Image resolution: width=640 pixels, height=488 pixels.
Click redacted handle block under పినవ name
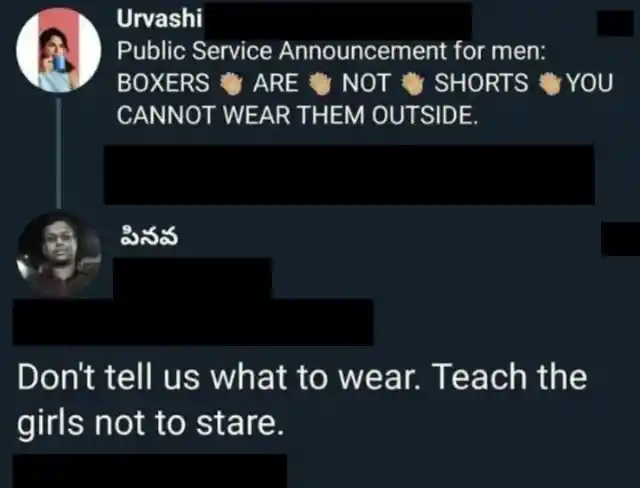(x=192, y=278)
